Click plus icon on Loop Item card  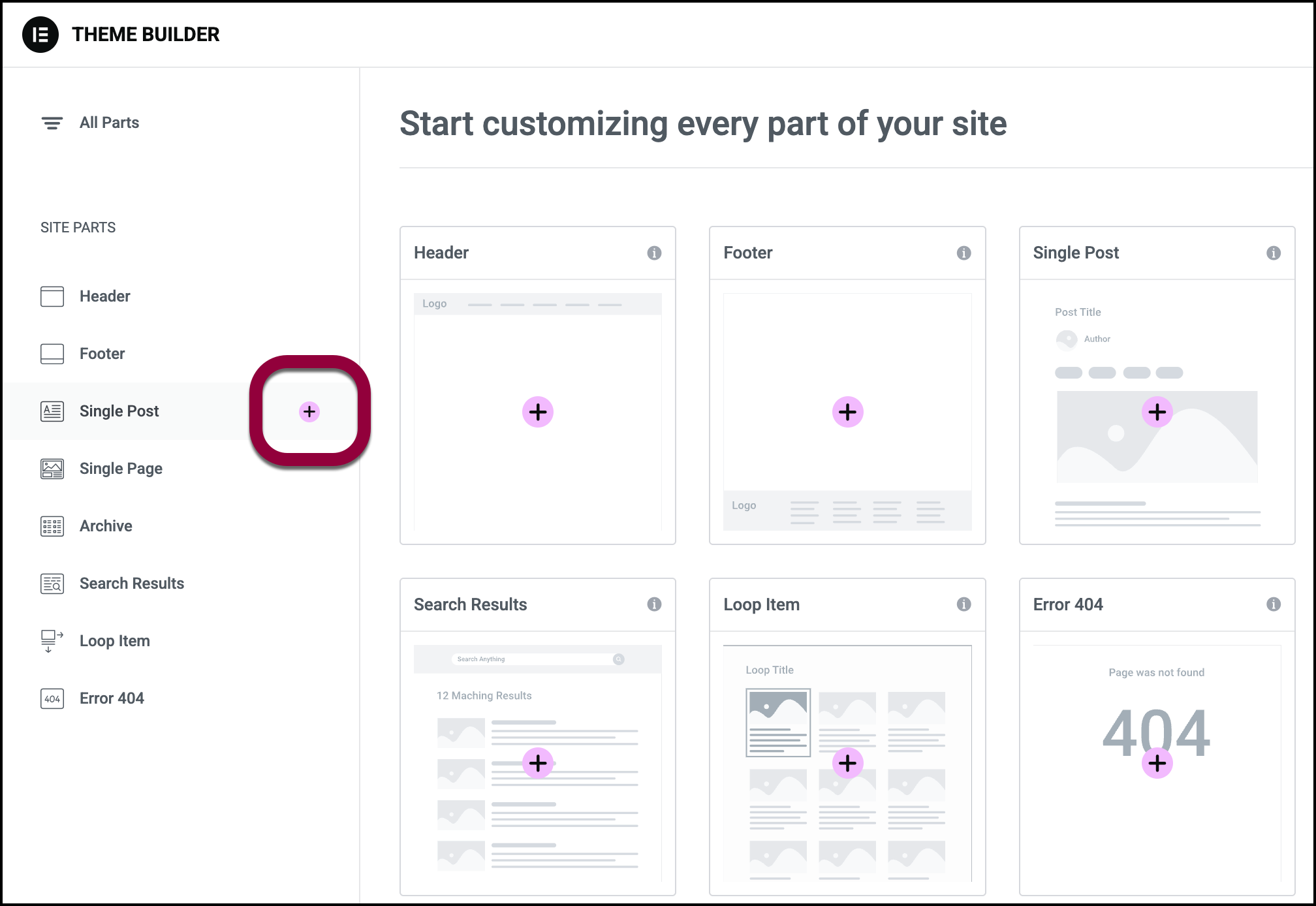point(847,763)
